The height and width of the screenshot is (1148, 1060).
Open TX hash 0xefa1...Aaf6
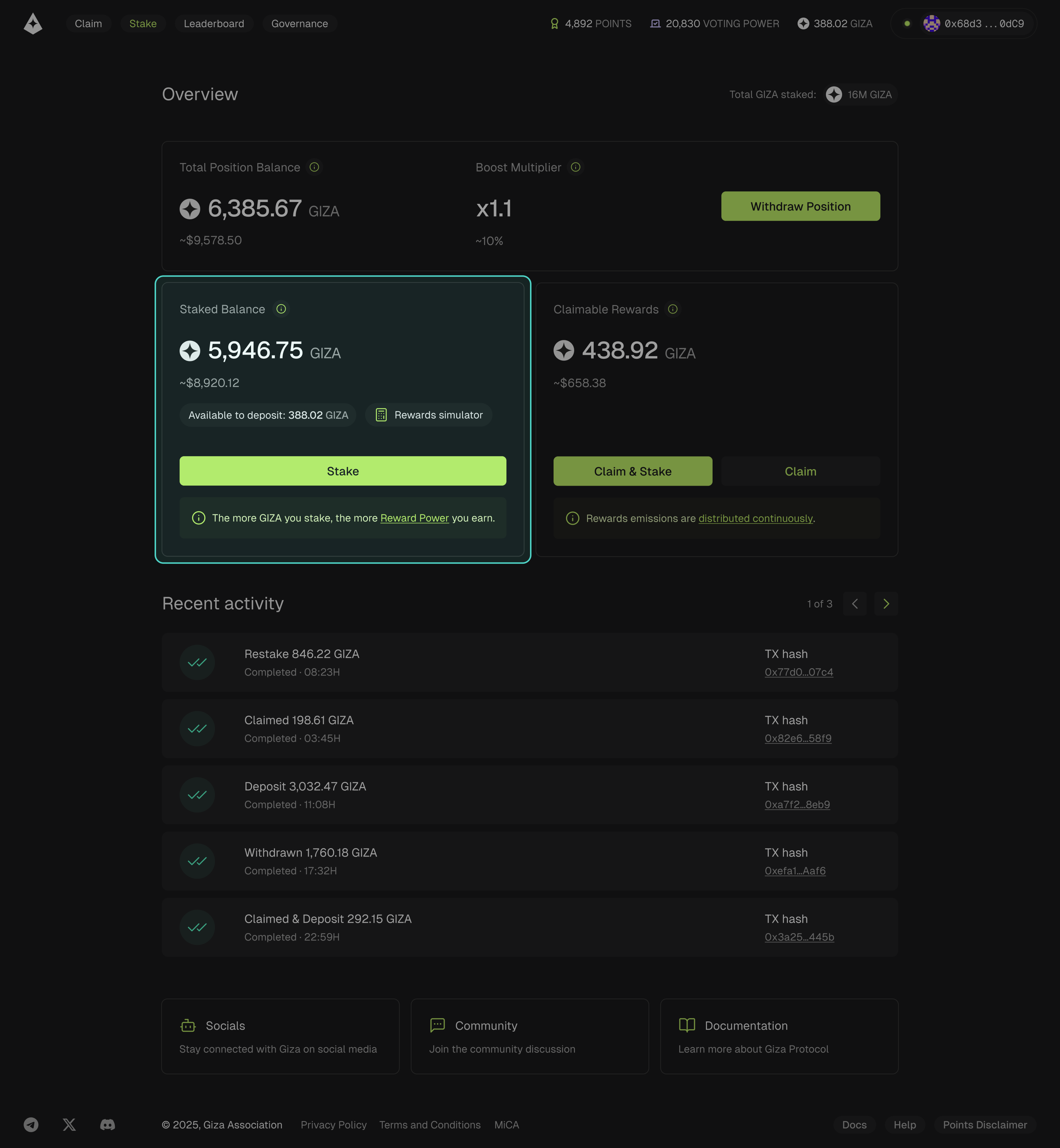point(795,871)
